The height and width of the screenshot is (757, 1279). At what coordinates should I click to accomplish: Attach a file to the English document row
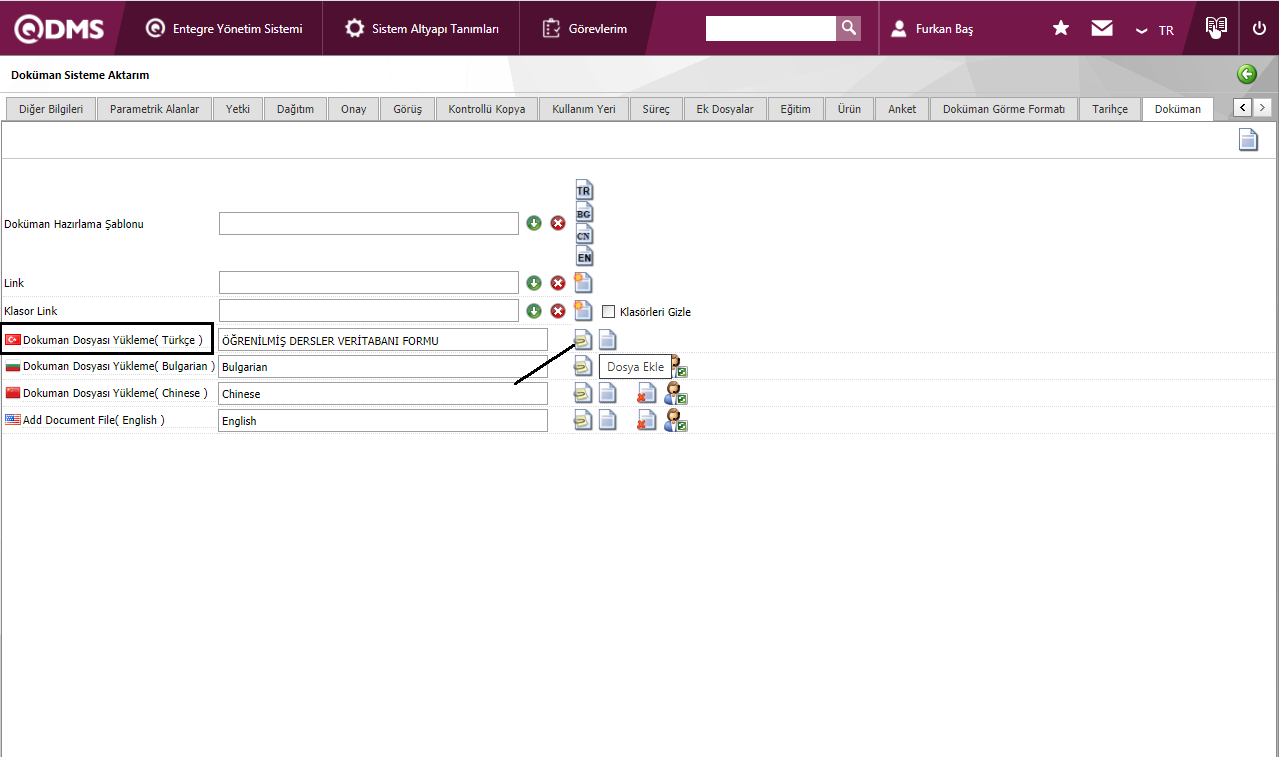583,421
